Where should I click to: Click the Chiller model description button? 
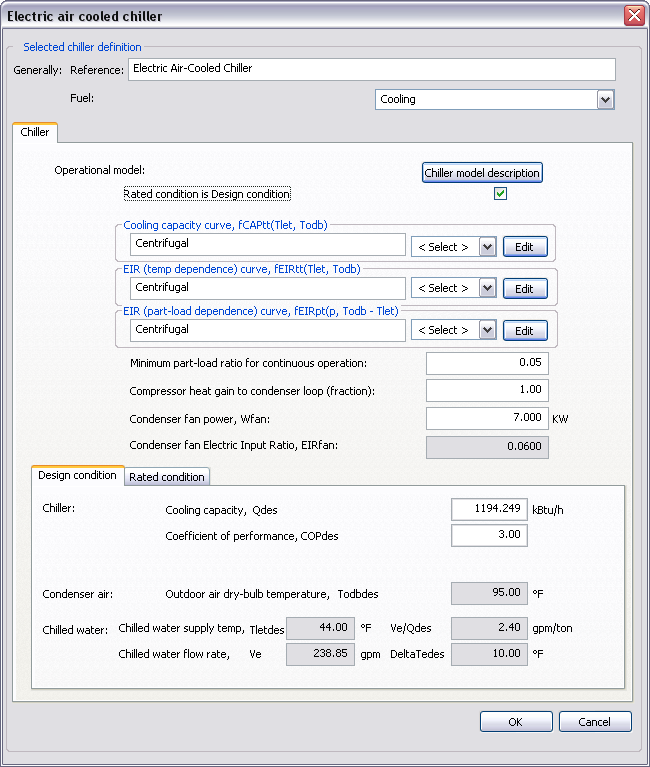[x=482, y=173]
